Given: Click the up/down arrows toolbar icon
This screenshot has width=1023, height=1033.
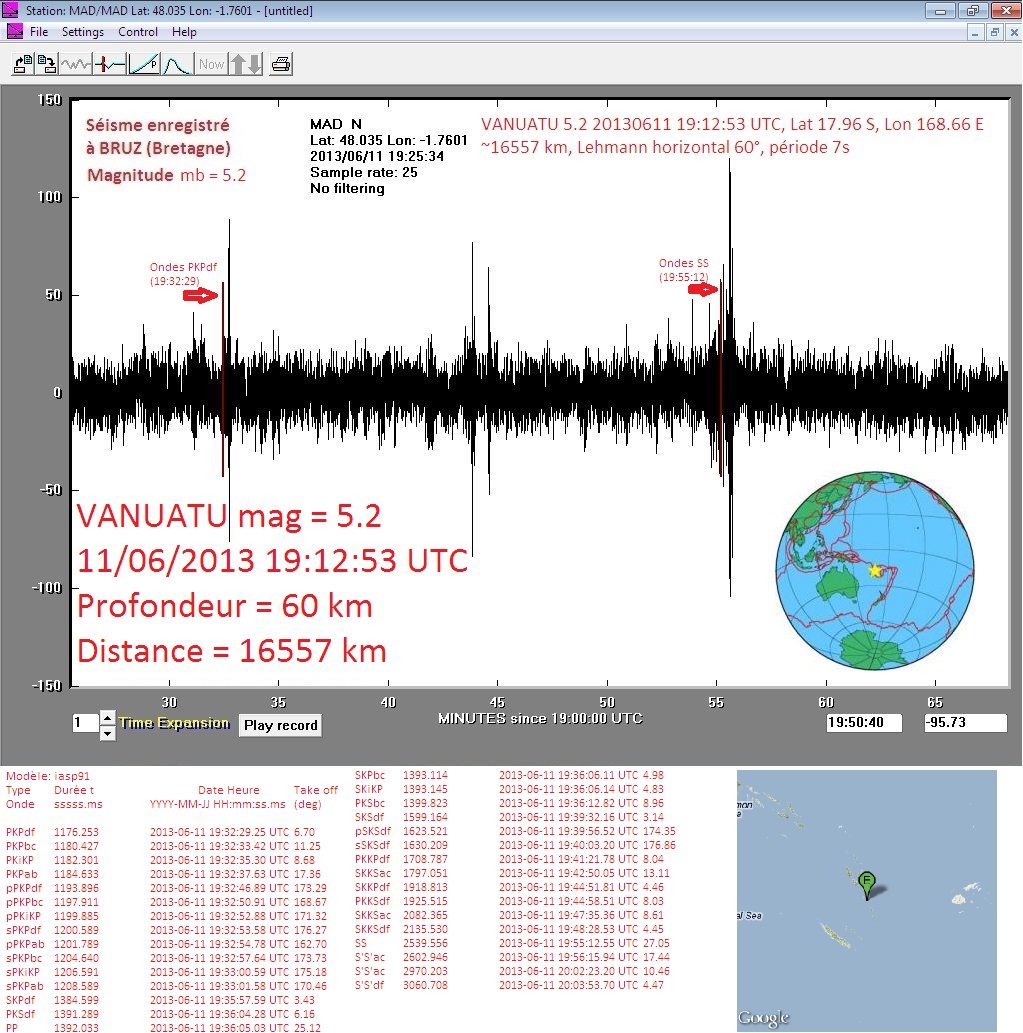Looking at the screenshot, I should coord(246,65).
